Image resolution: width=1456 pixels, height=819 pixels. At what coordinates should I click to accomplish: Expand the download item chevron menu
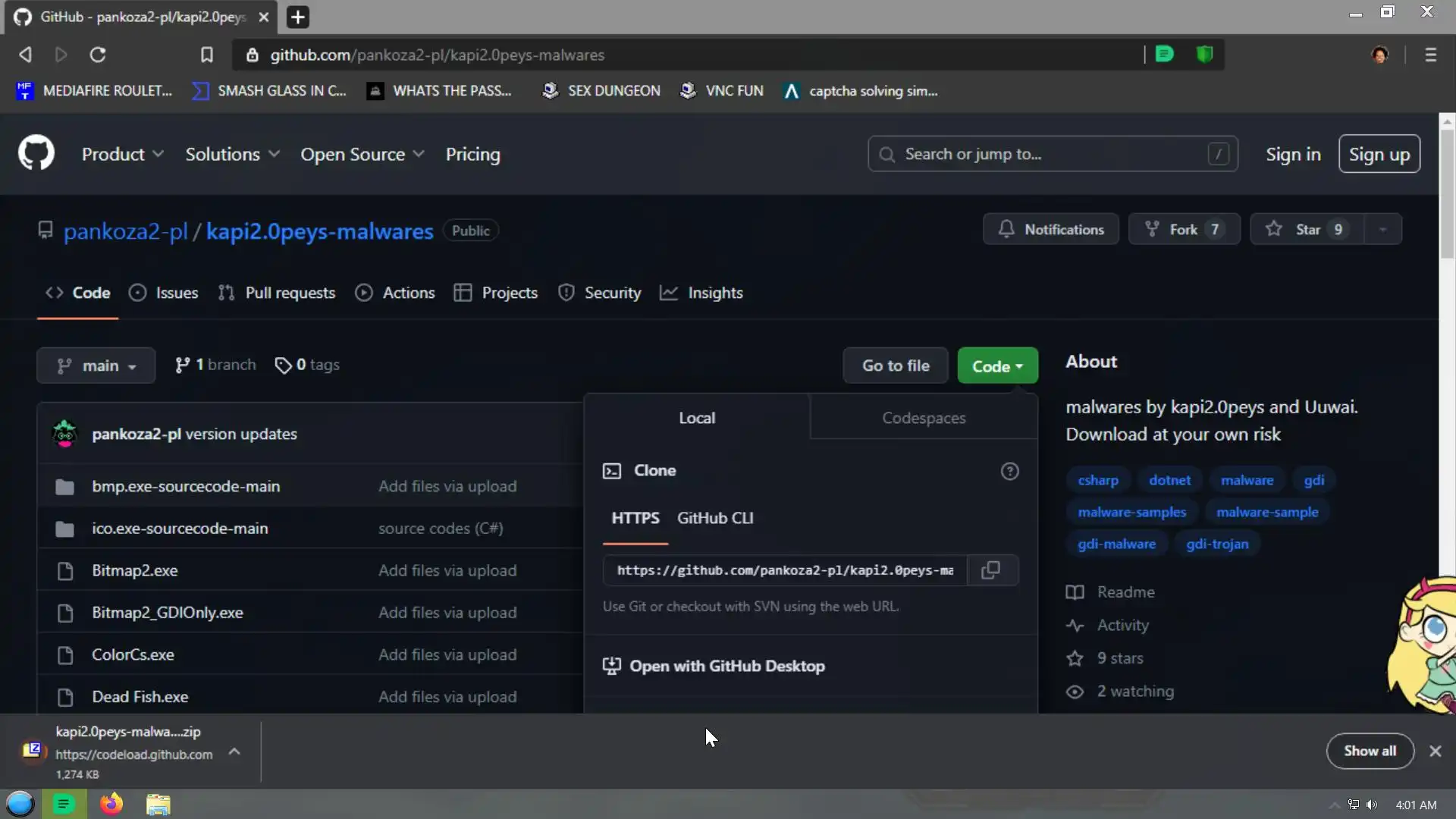pyautogui.click(x=234, y=752)
